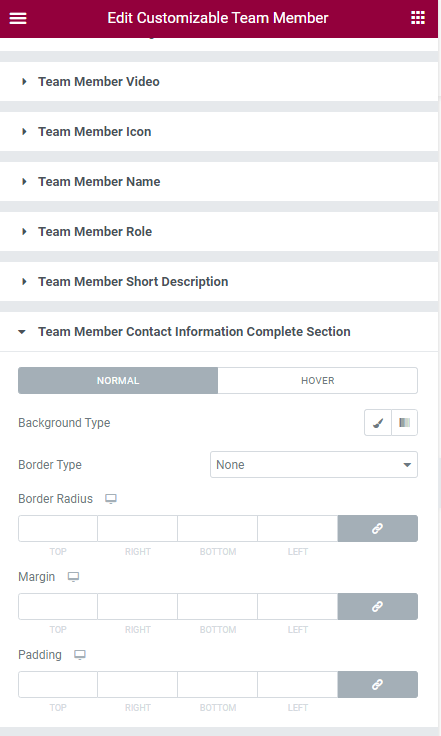Open the Border Type dropdown
The width and height of the screenshot is (441, 736).
point(314,465)
